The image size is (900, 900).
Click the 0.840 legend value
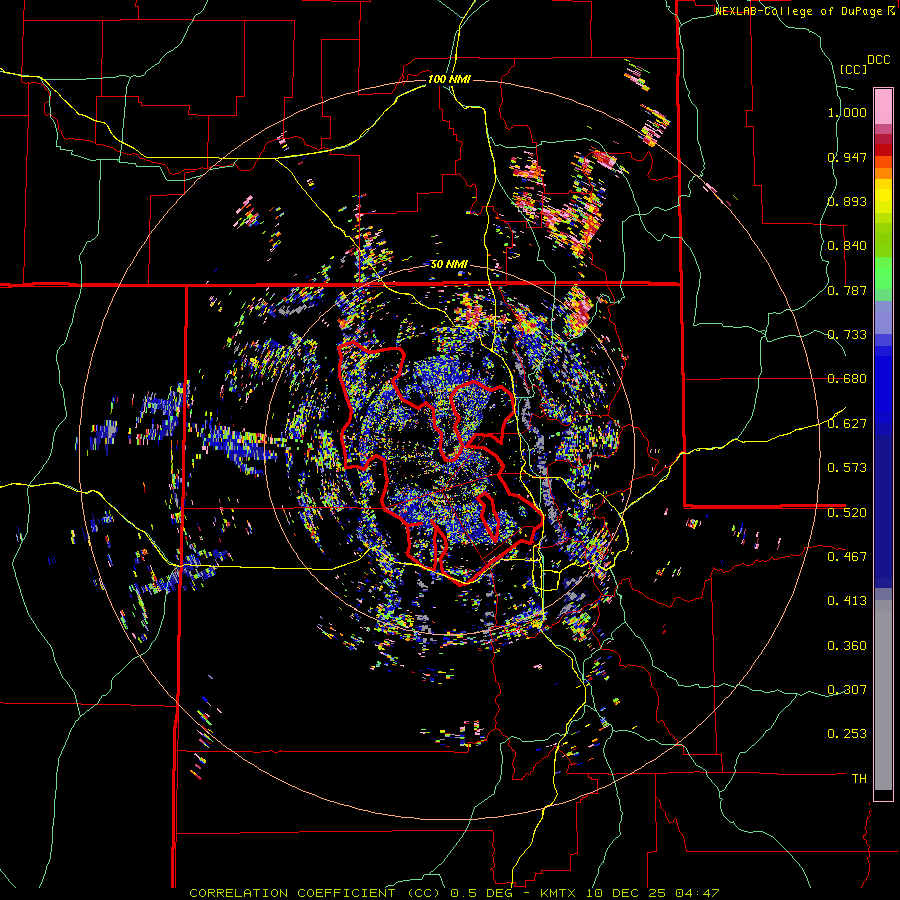pos(847,246)
